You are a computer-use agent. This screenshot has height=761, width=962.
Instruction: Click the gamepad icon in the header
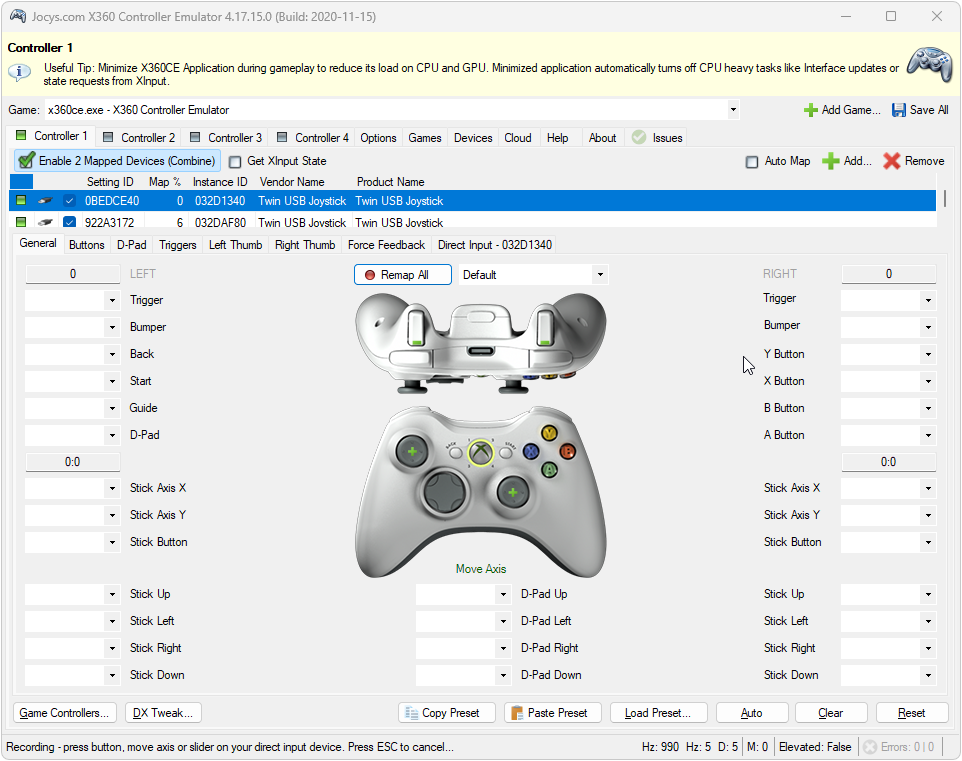click(x=929, y=64)
